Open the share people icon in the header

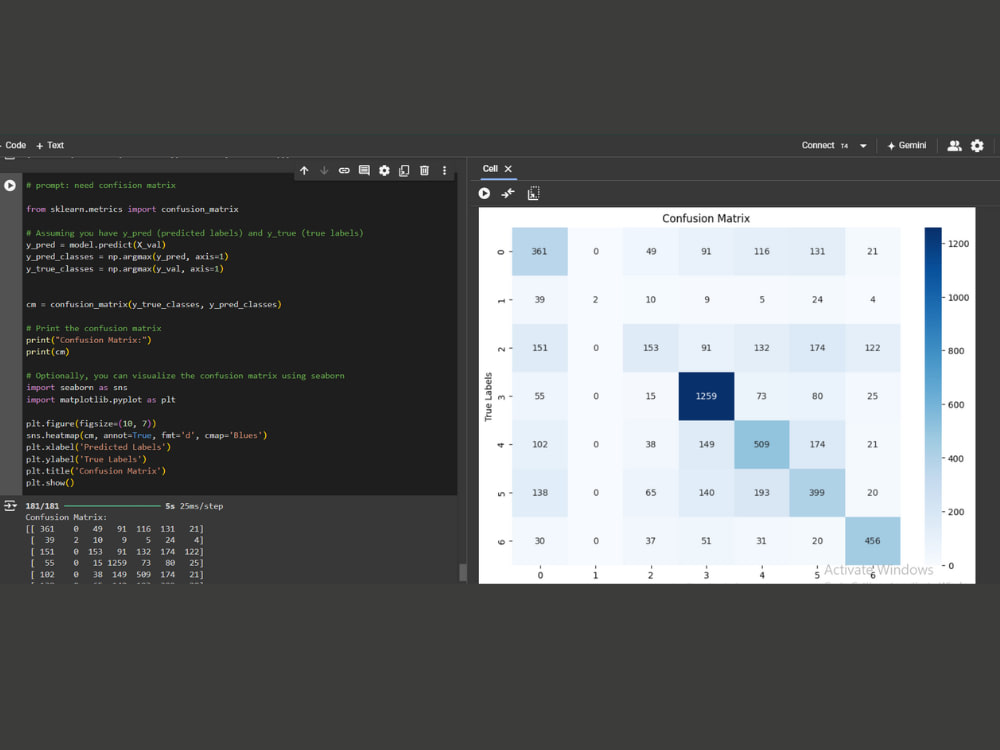point(954,146)
